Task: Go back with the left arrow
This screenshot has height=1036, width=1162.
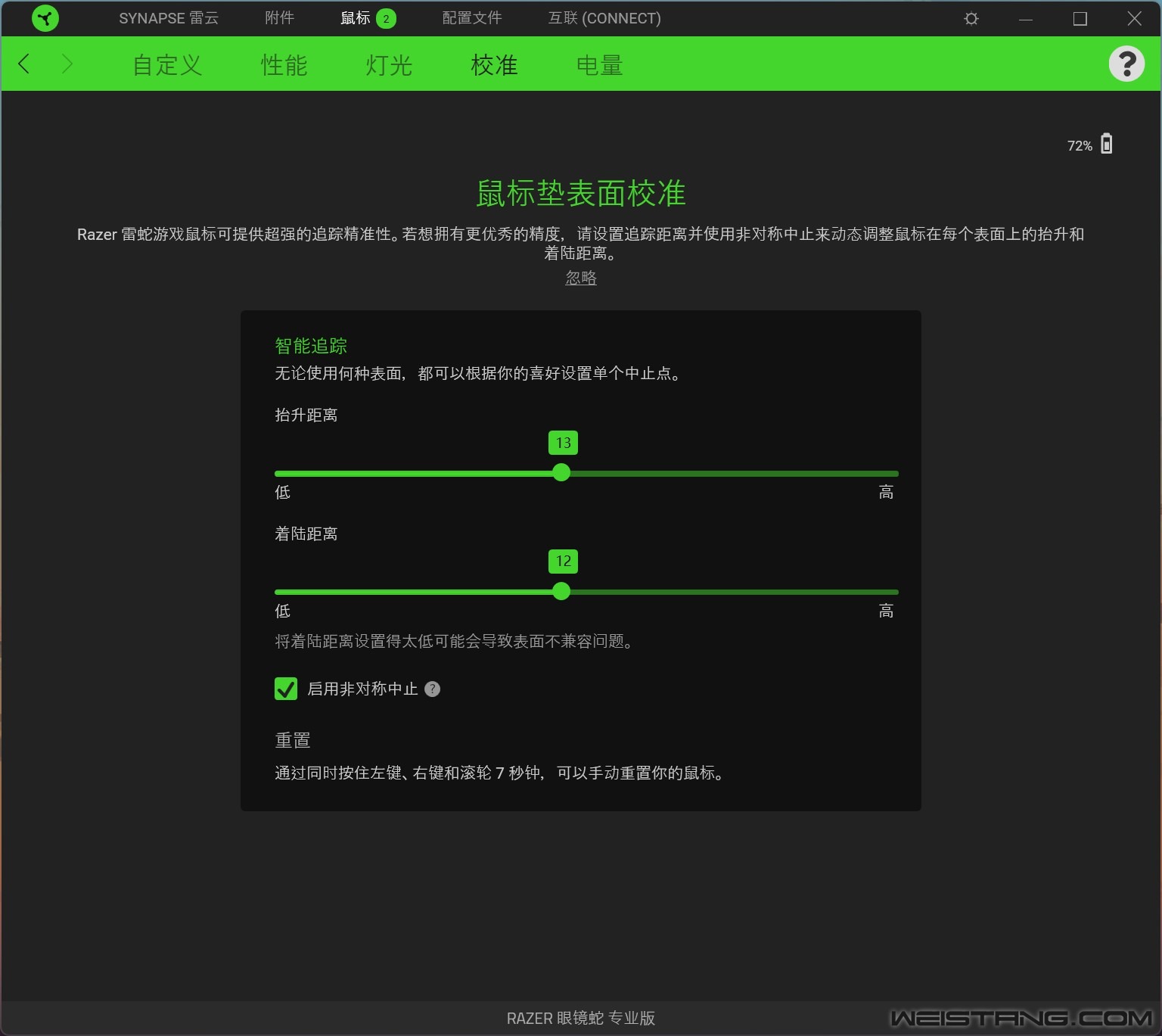Action: [24, 64]
